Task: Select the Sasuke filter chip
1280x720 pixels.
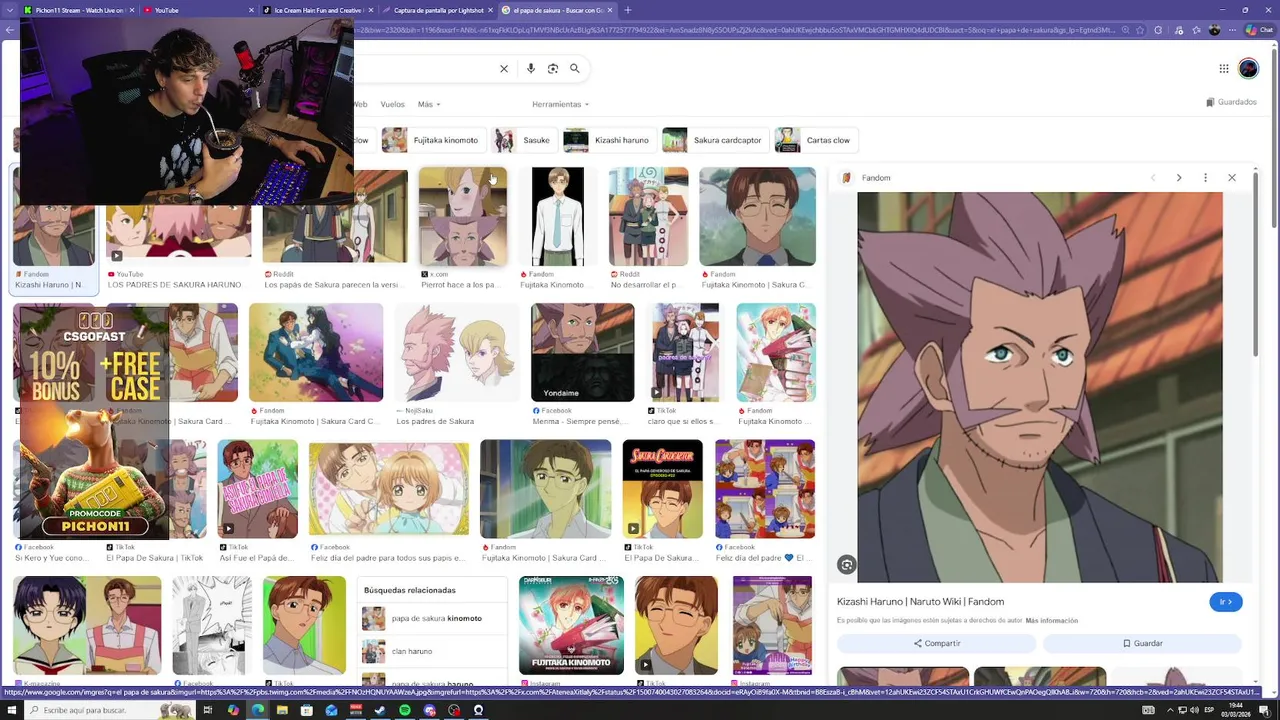Action: pos(525,140)
